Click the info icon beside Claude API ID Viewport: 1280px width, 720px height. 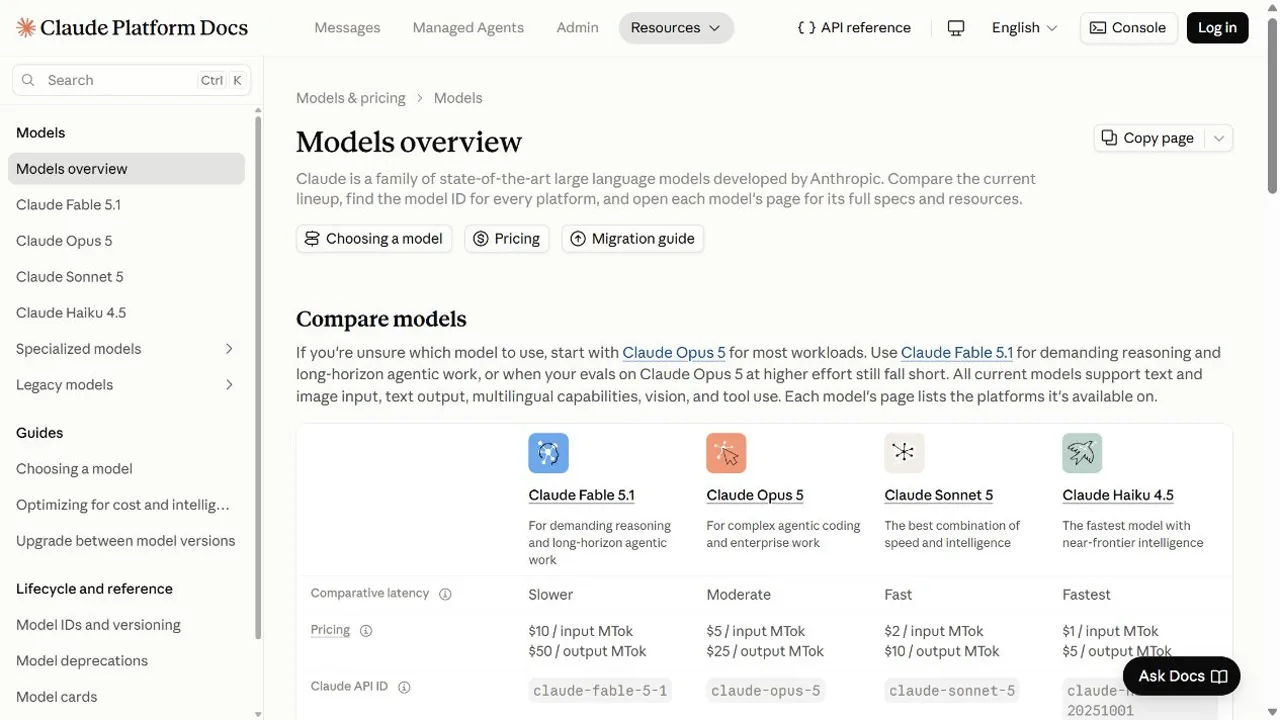click(404, 687)
